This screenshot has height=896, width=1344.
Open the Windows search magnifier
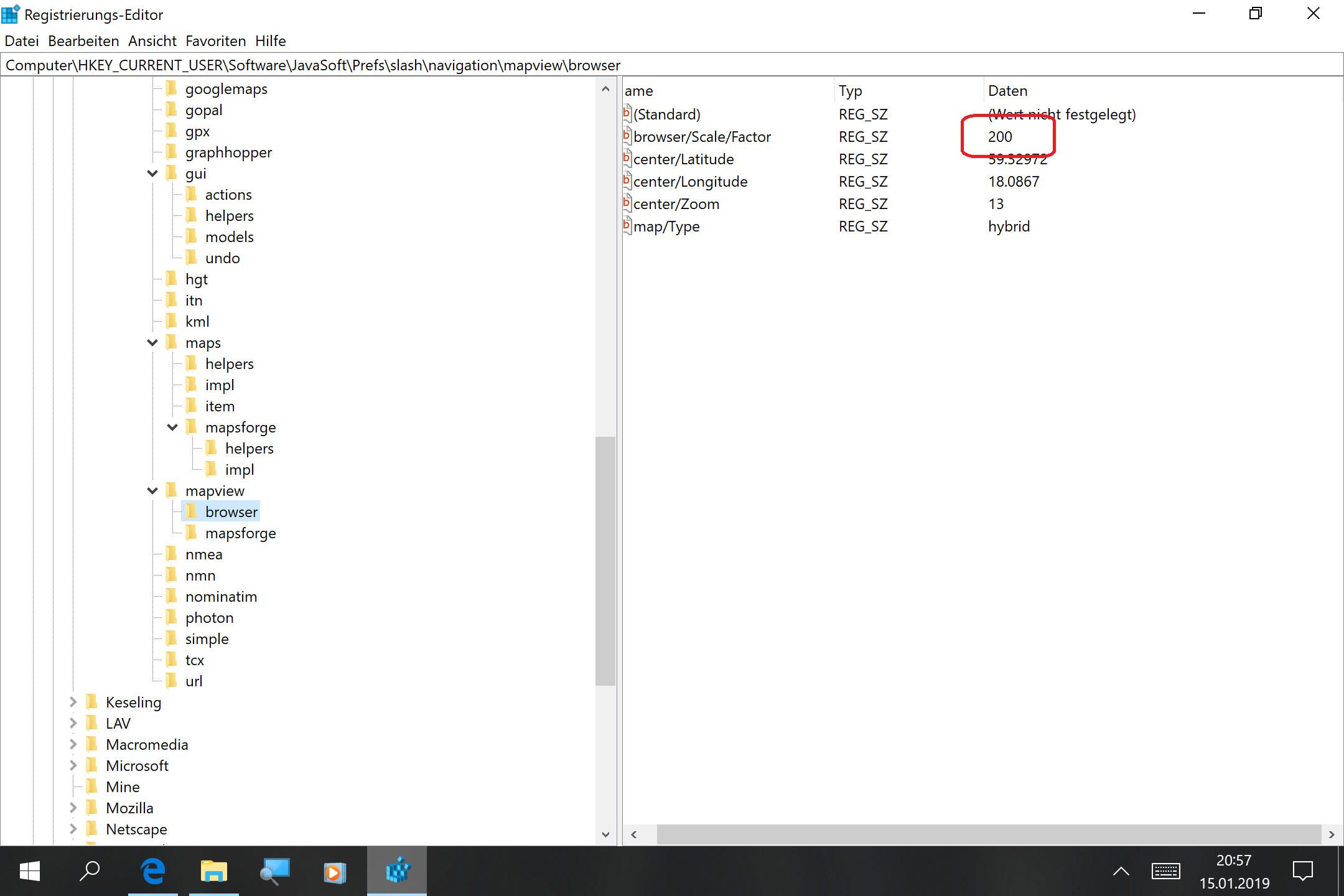tap(90, 871)
